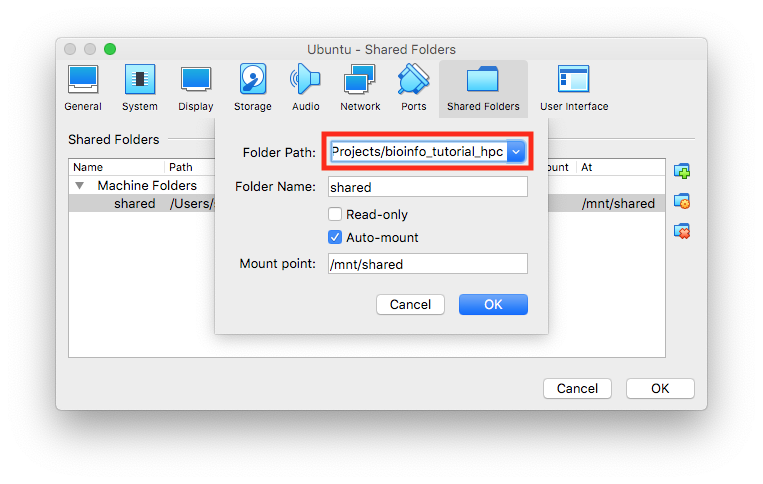763x484 pixels.
Task: Switch to the Shared Folders tab
Action: click(483, 89)
